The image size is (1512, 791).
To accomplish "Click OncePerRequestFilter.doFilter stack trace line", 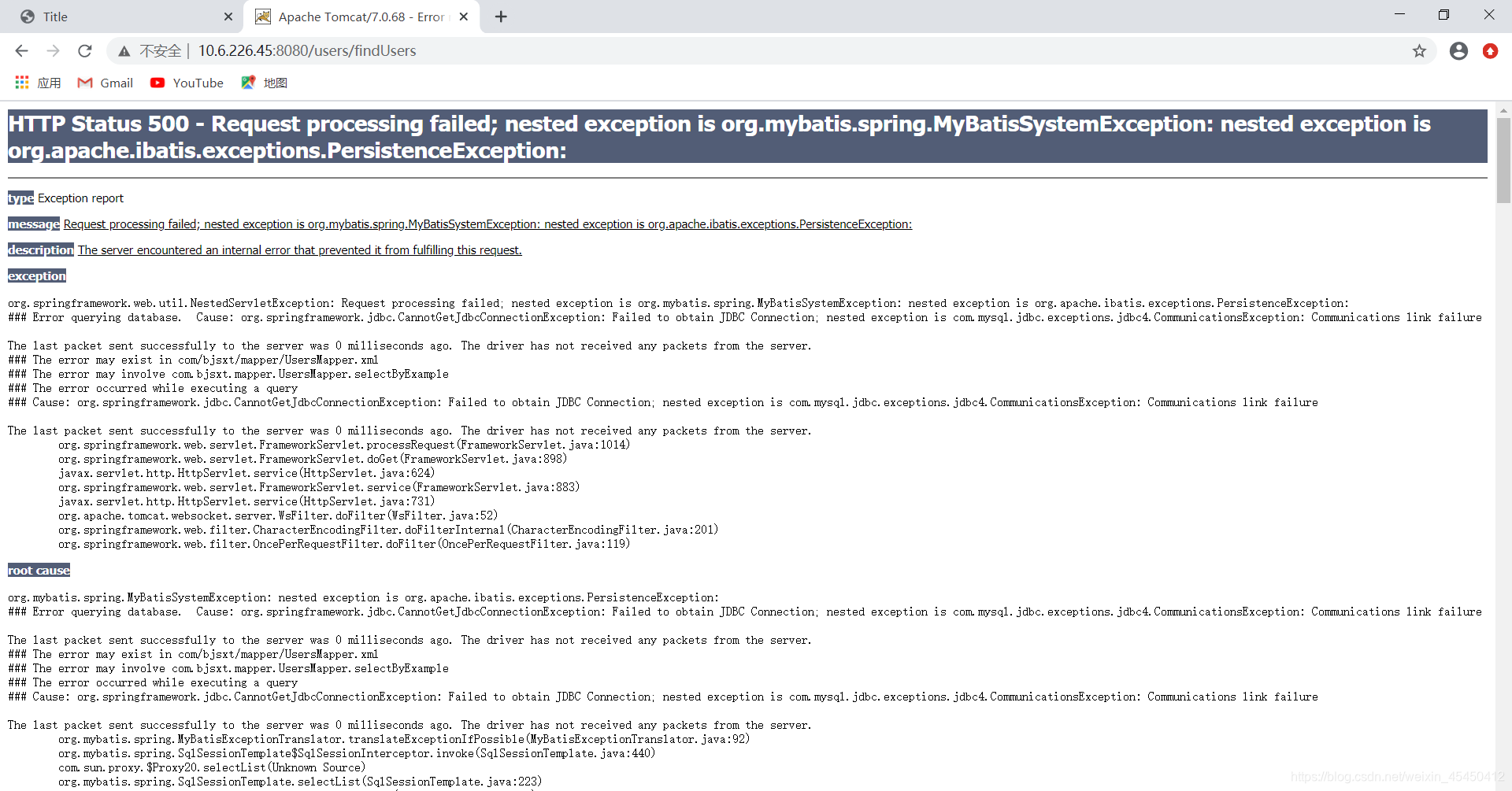I will click(x=344, y=544).
